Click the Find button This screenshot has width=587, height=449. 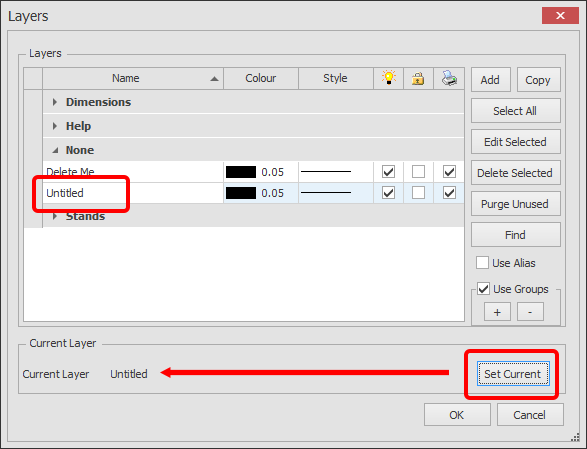(515, 235)
